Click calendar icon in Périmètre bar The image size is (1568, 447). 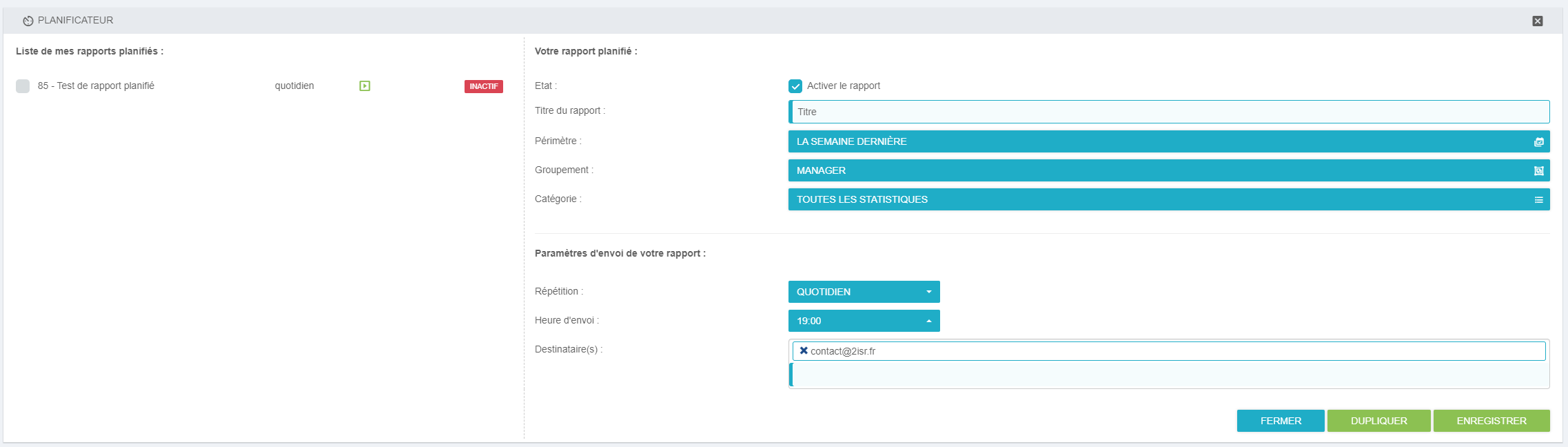pos(1538,141)
